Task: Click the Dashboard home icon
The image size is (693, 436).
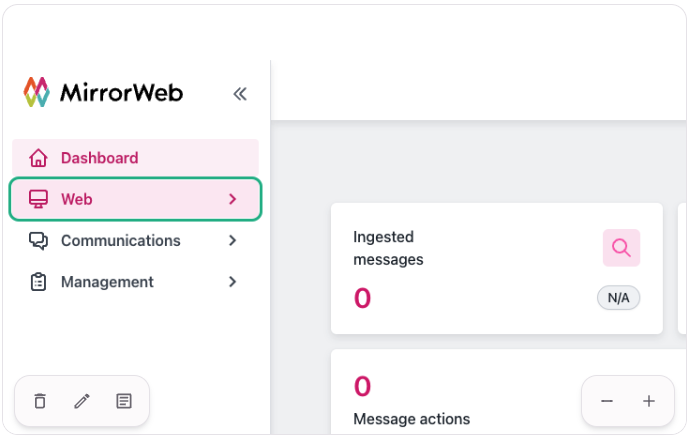Action: pos(38,158)
